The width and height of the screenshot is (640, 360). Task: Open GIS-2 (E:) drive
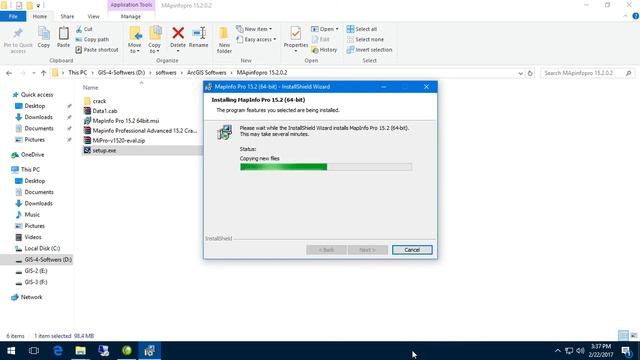36,271
